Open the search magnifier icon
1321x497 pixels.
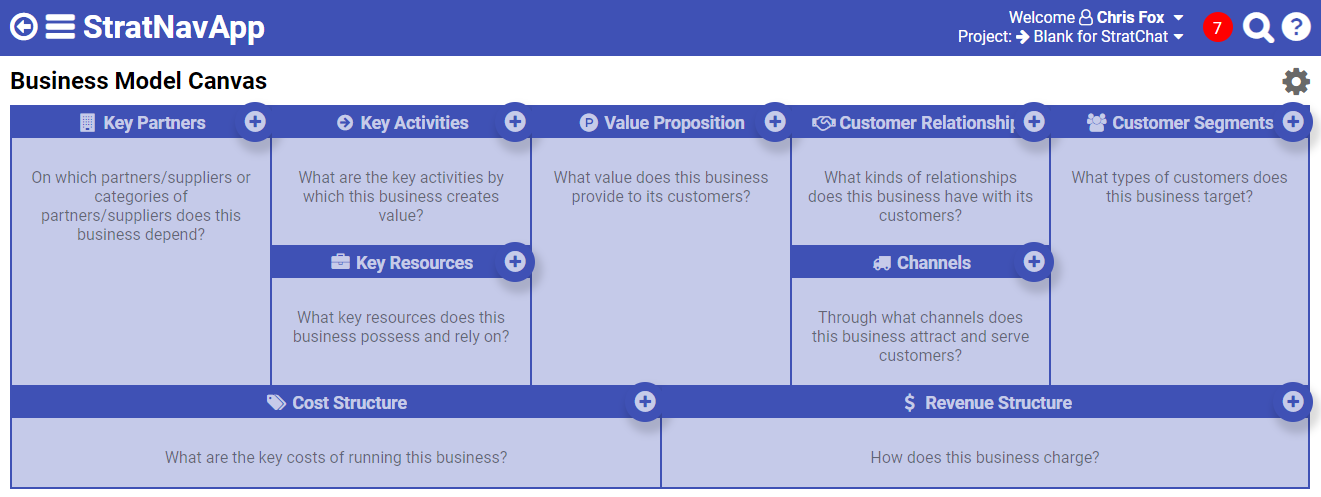[1258, 27]
